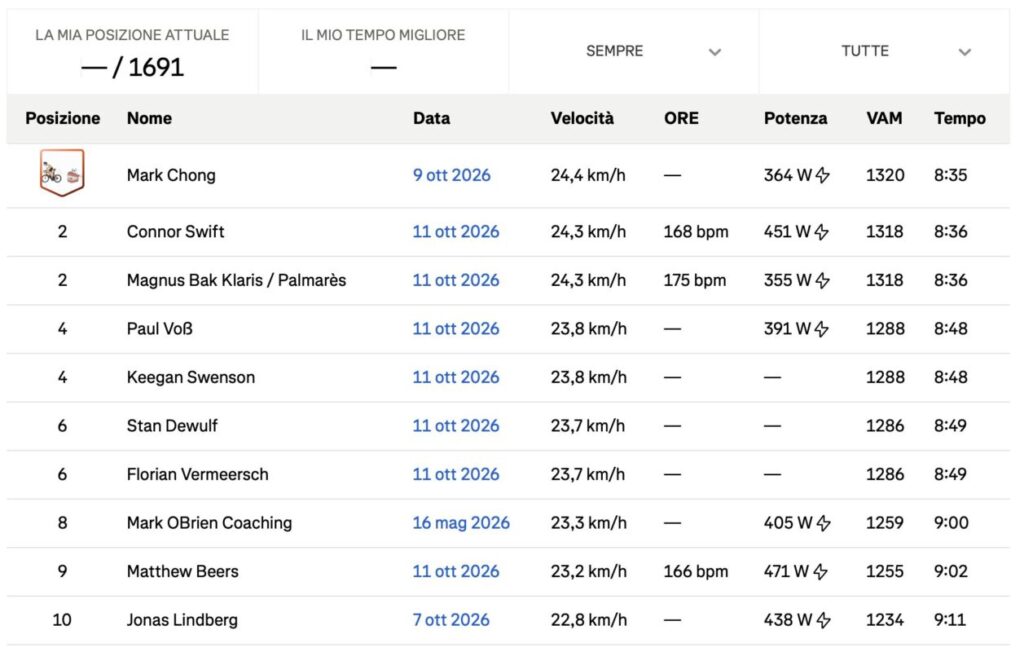Click the 24,4 km/h speed value
The image size is (1024, 652).
click(x=588, y=175)
